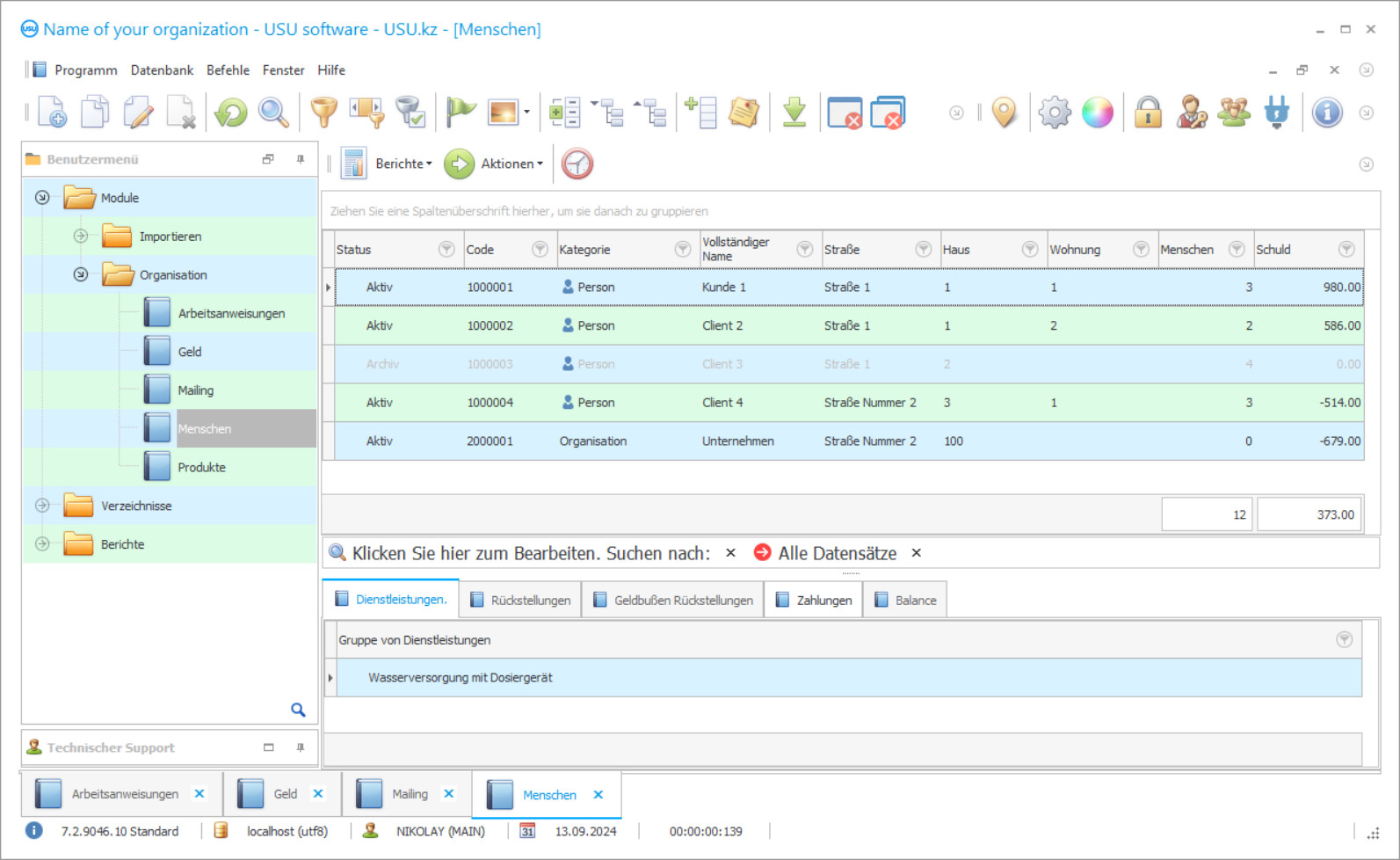Screen dimensions: 1400x860
Task: Toggle the Straße column filter button
Action: (924, 250)
